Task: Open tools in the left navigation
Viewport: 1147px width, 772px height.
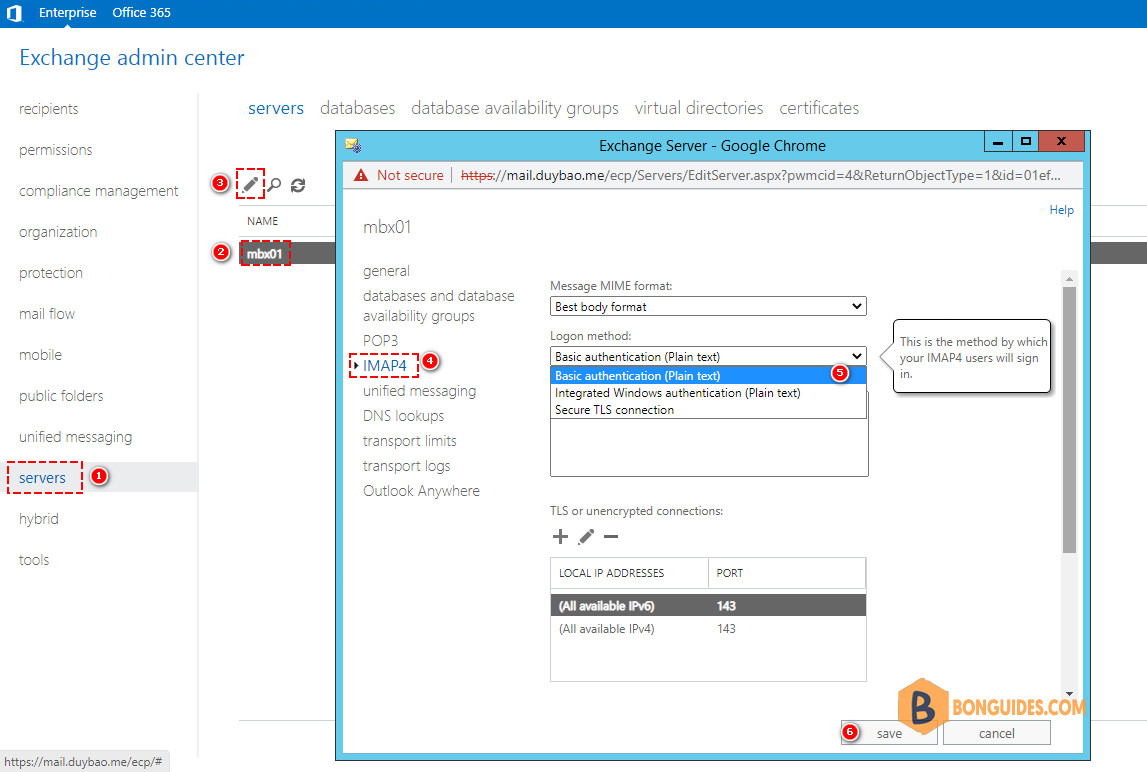Action: 34,560
